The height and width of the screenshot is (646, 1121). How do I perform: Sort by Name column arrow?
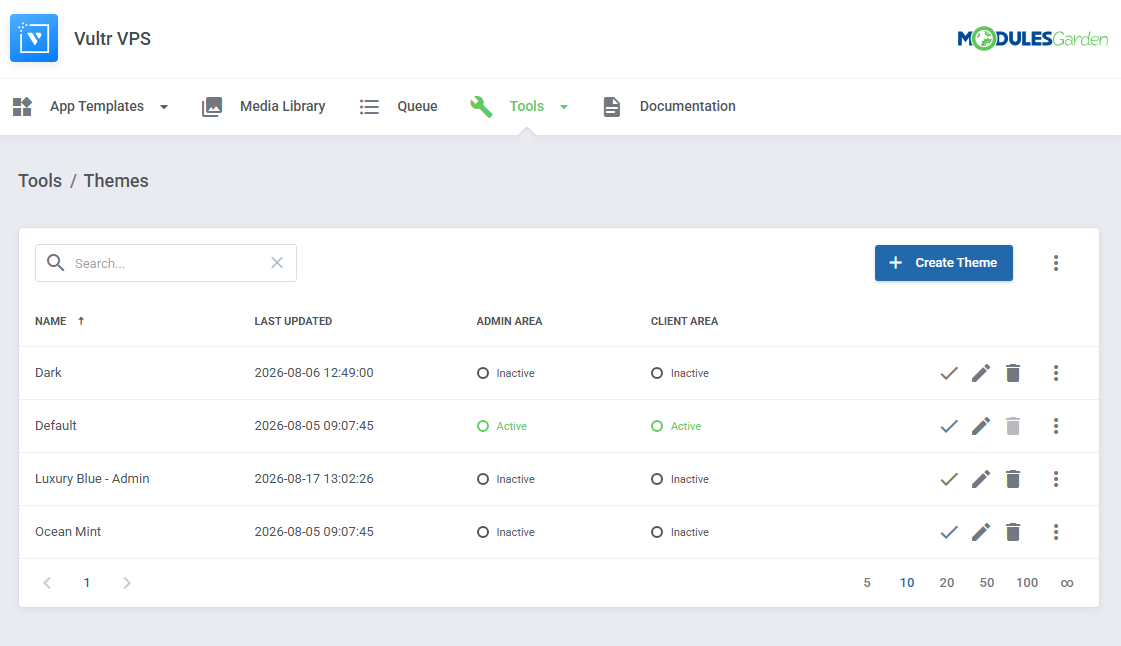pos(81,321)
